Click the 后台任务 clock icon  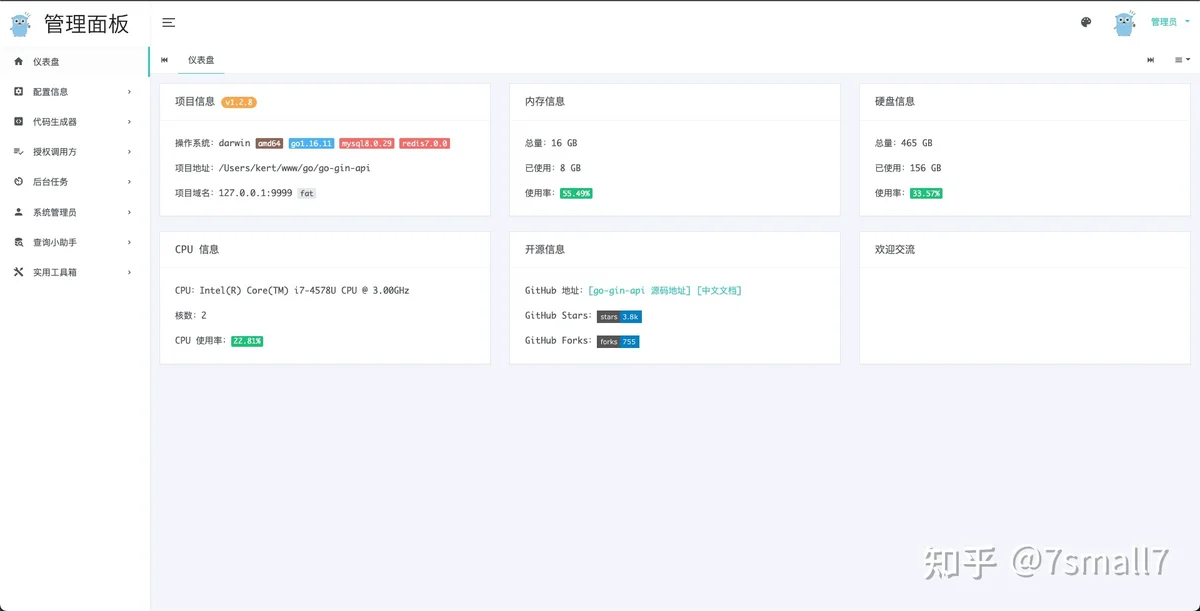point(18,181)
